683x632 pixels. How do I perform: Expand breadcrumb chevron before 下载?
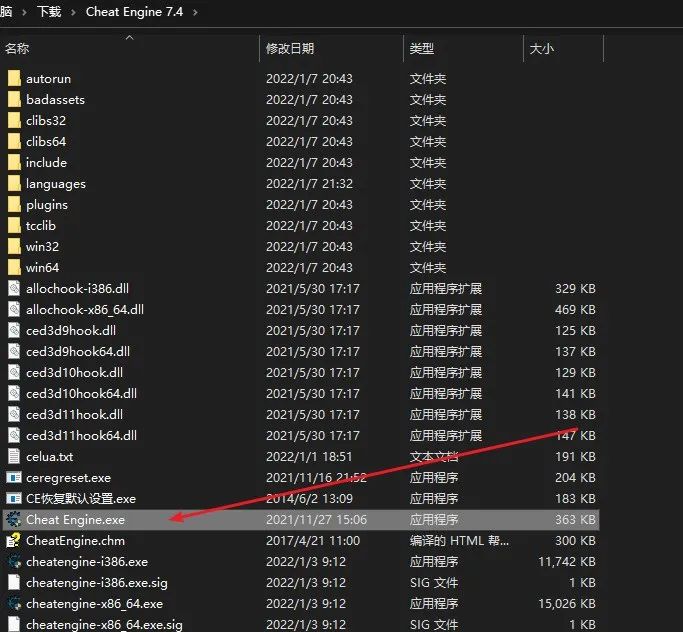24,12
